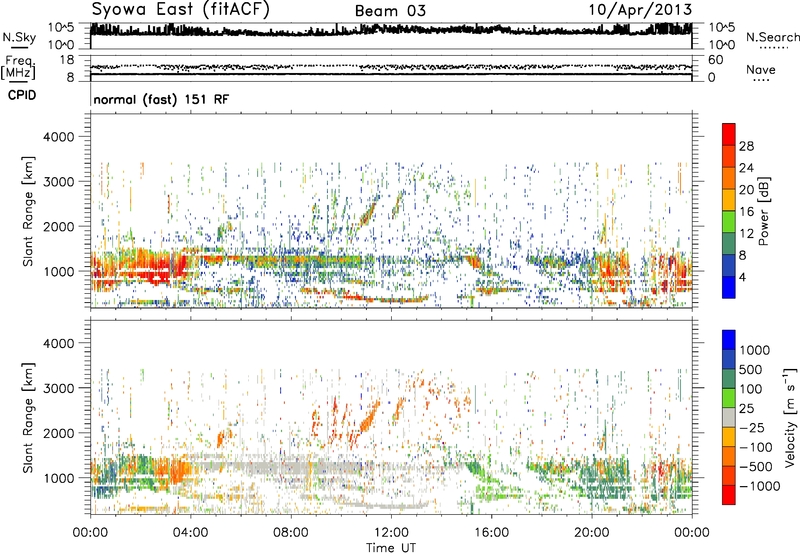
Task: Select the 'Slant Range [km]' label of velocity panel
Action: (28, 418)
